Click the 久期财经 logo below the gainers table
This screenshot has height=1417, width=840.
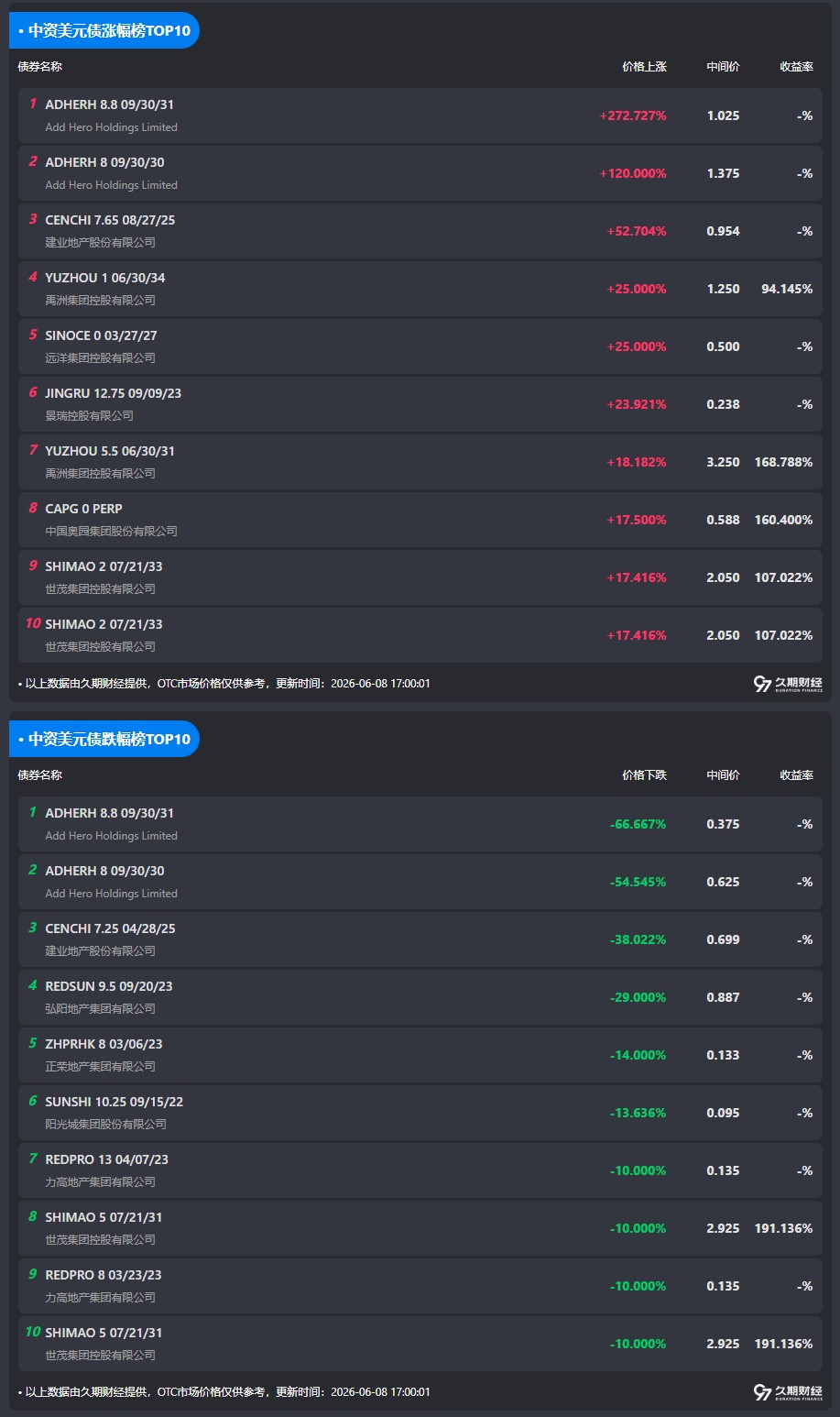(788, 684)
